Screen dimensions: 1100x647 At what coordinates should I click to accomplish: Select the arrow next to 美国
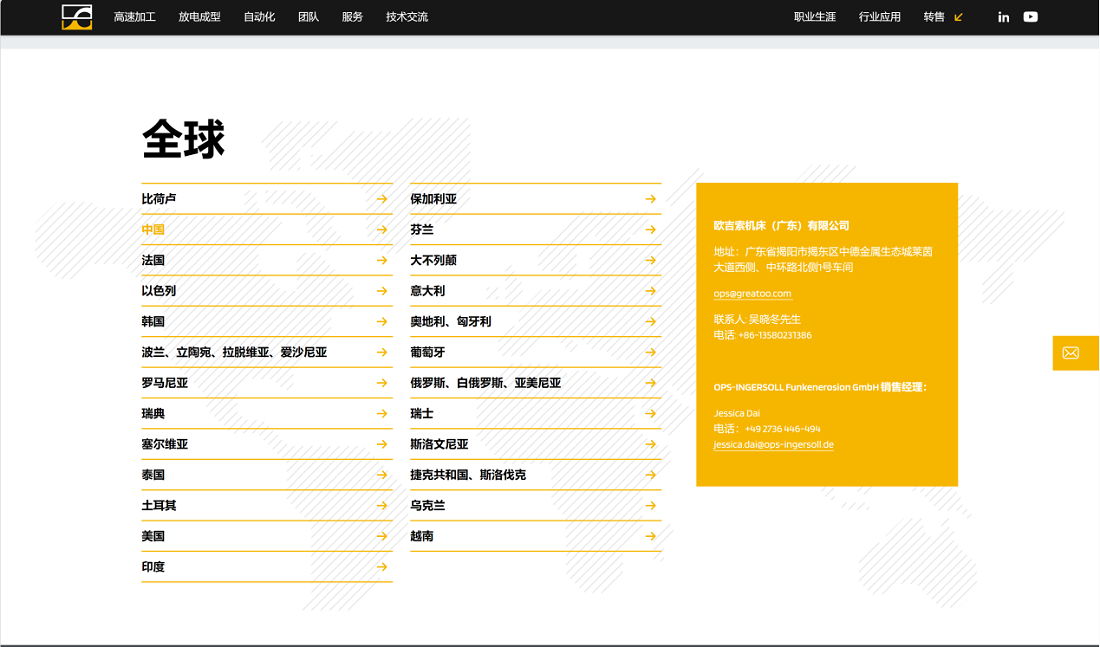[x=383, y=537]
